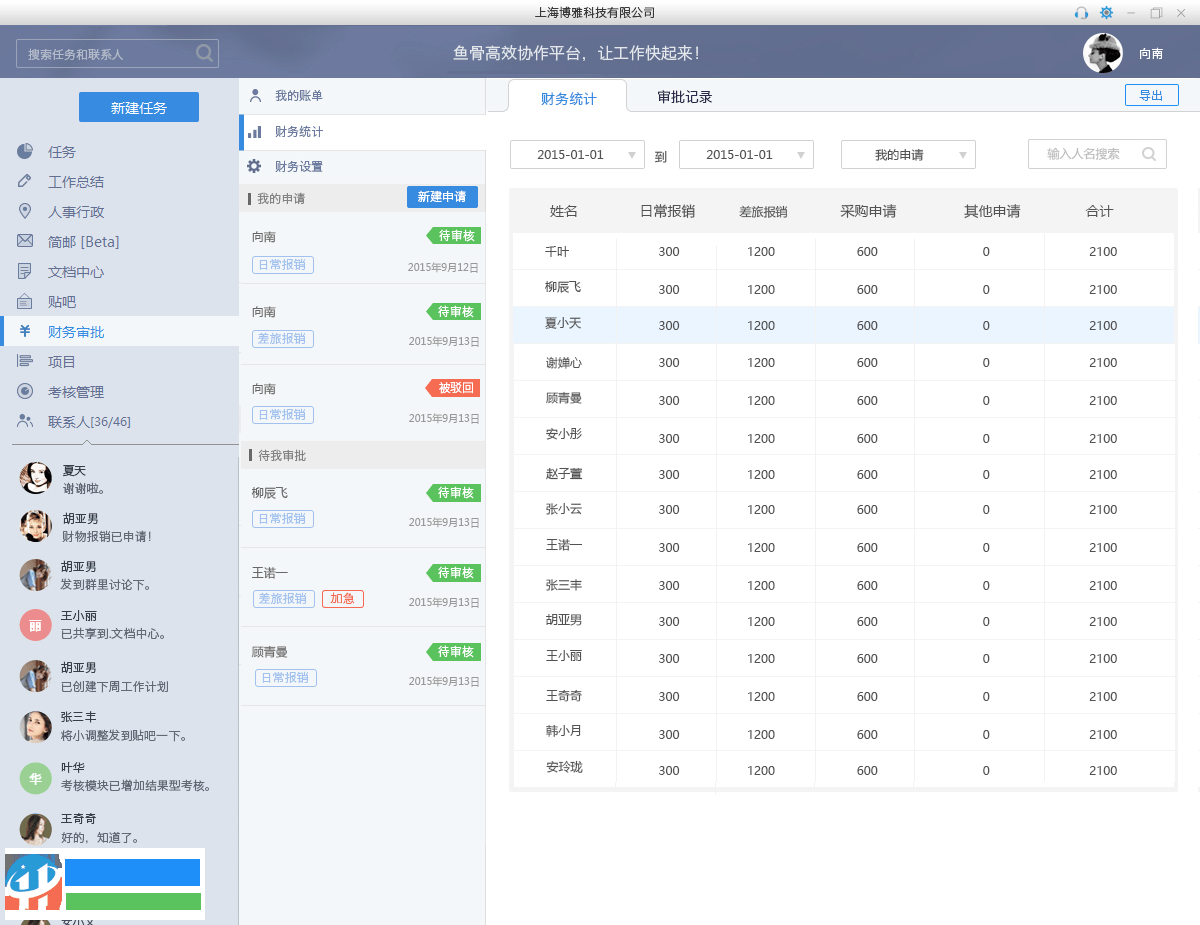Click the 新建申请 button
The image size is (1200, 925).
click(442, 197)
